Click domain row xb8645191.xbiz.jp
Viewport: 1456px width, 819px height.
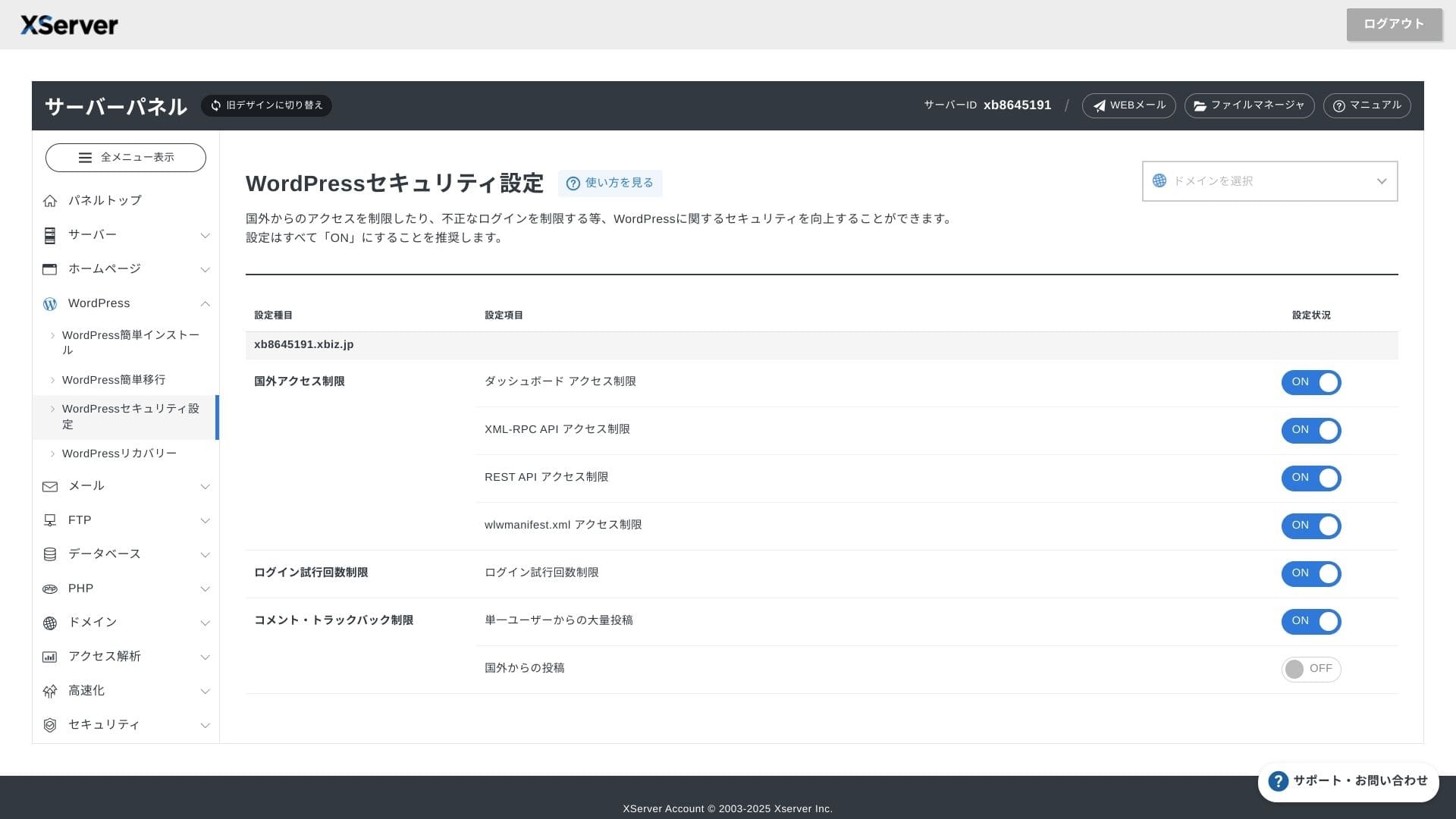pyautogui.click(x=821, y=345)
